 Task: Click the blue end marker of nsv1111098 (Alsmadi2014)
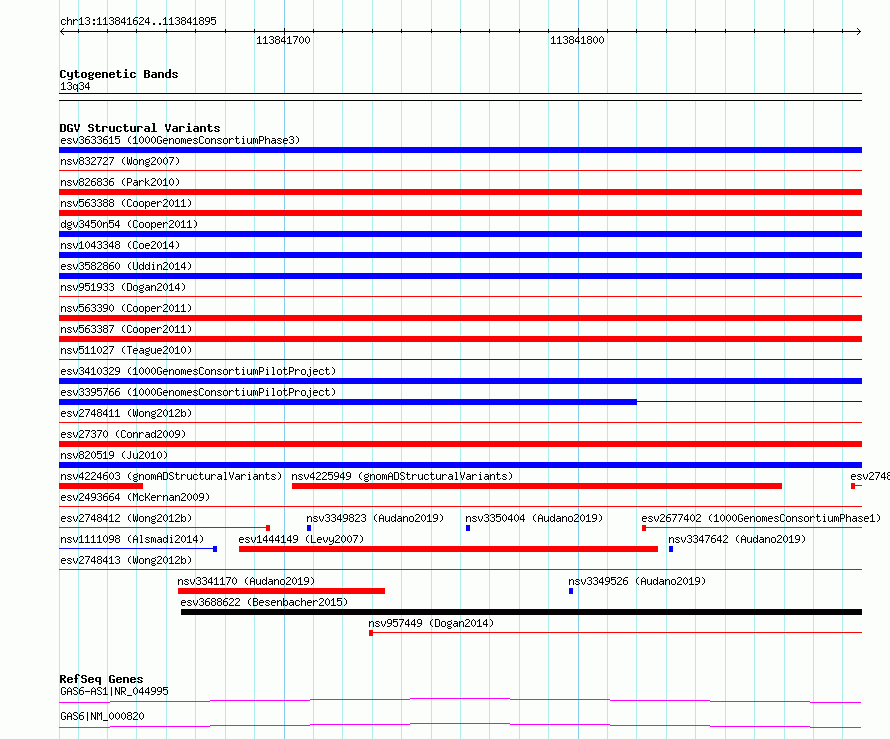(215, 549)
